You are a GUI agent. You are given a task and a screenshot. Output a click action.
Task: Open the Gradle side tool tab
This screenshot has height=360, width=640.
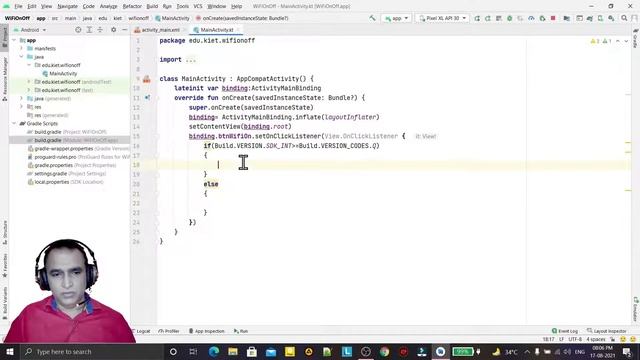[x=636, y=38]
